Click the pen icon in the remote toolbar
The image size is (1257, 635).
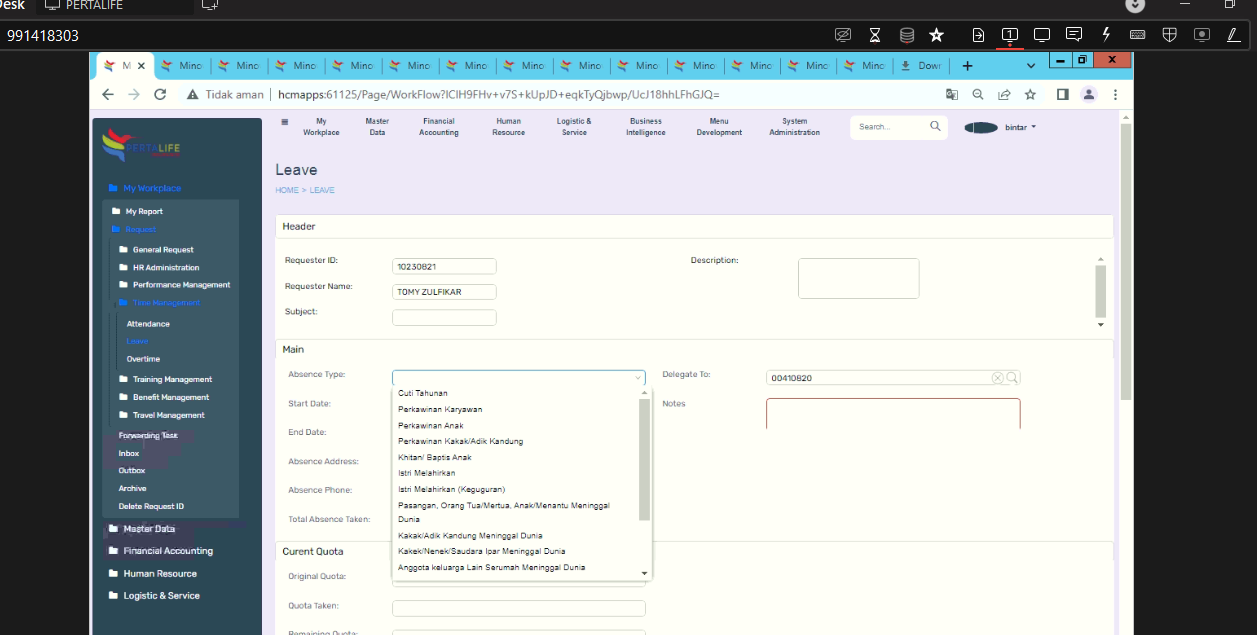1233,34
